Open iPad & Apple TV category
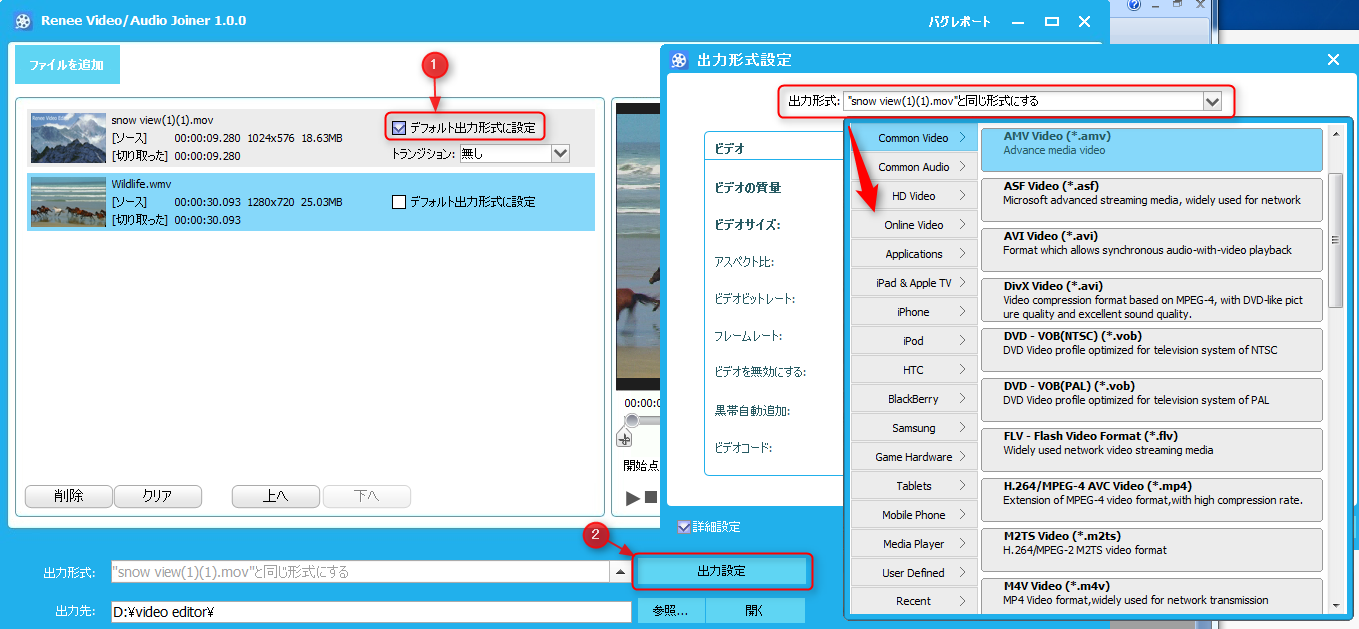 click(x=914, y=283)
